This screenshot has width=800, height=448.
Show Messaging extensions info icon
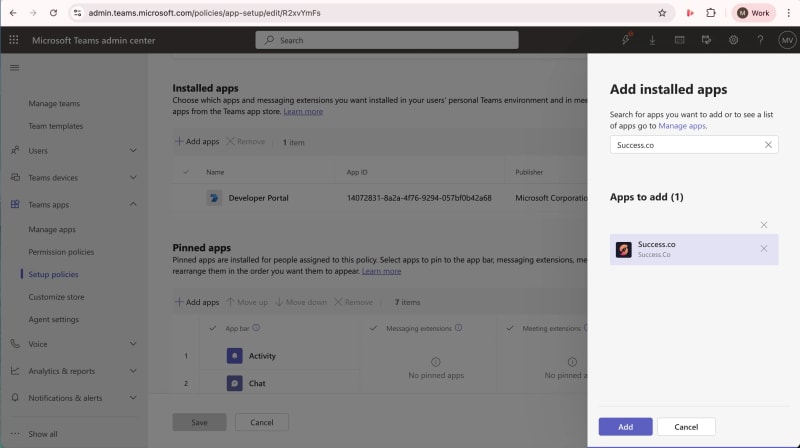click(x=459, y=328)
